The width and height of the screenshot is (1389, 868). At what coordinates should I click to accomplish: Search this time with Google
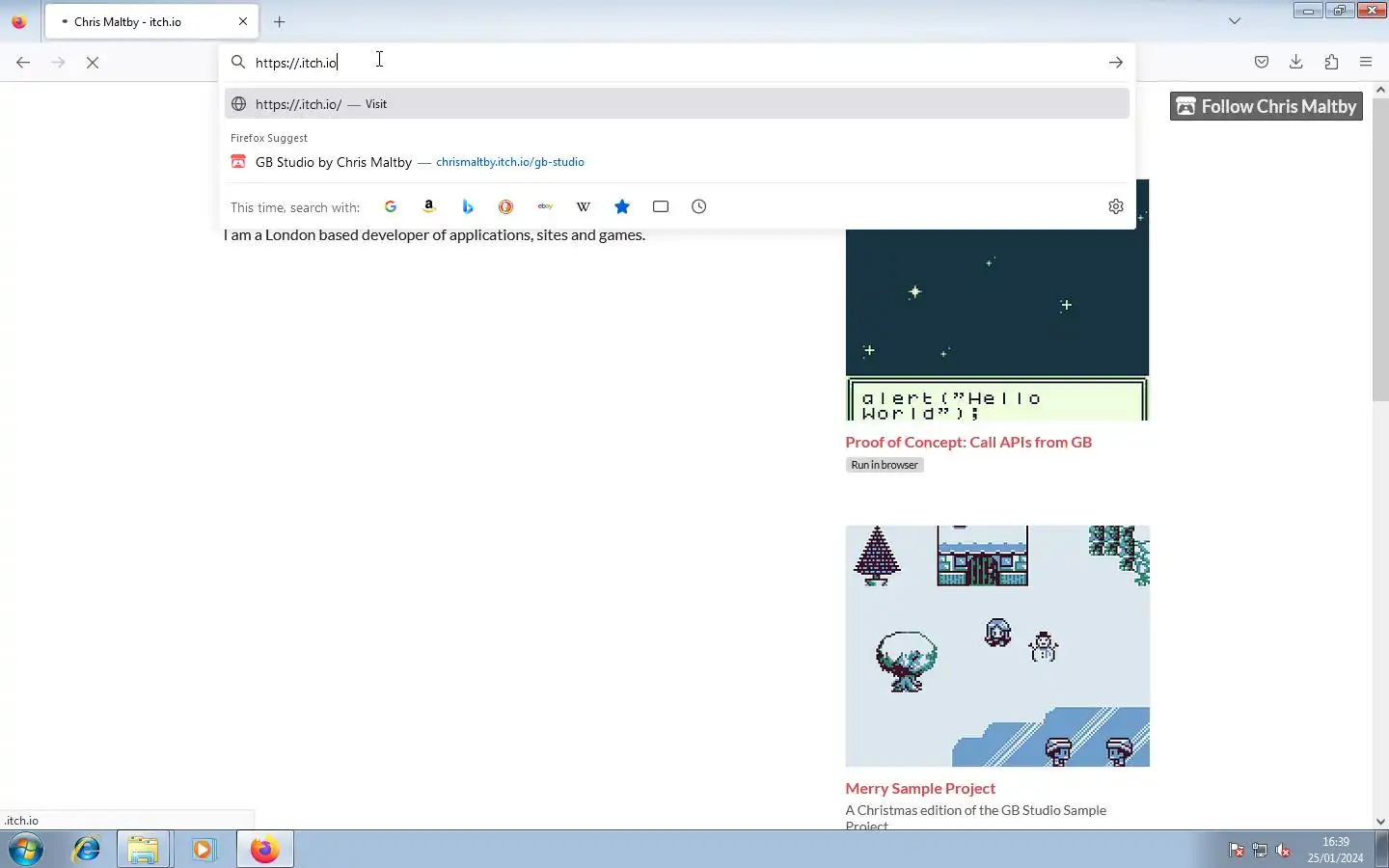click(391, 206)
